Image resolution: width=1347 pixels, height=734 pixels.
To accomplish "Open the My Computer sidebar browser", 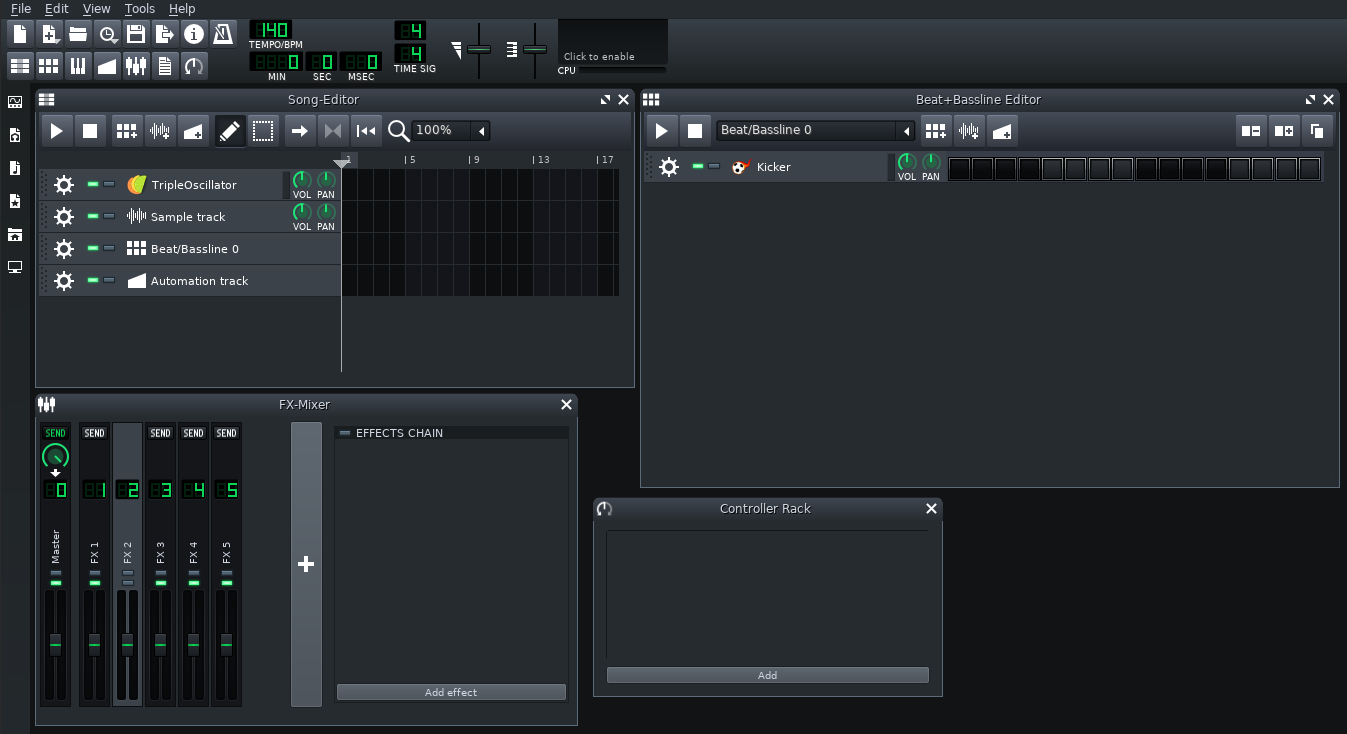I will pos(15,267).
